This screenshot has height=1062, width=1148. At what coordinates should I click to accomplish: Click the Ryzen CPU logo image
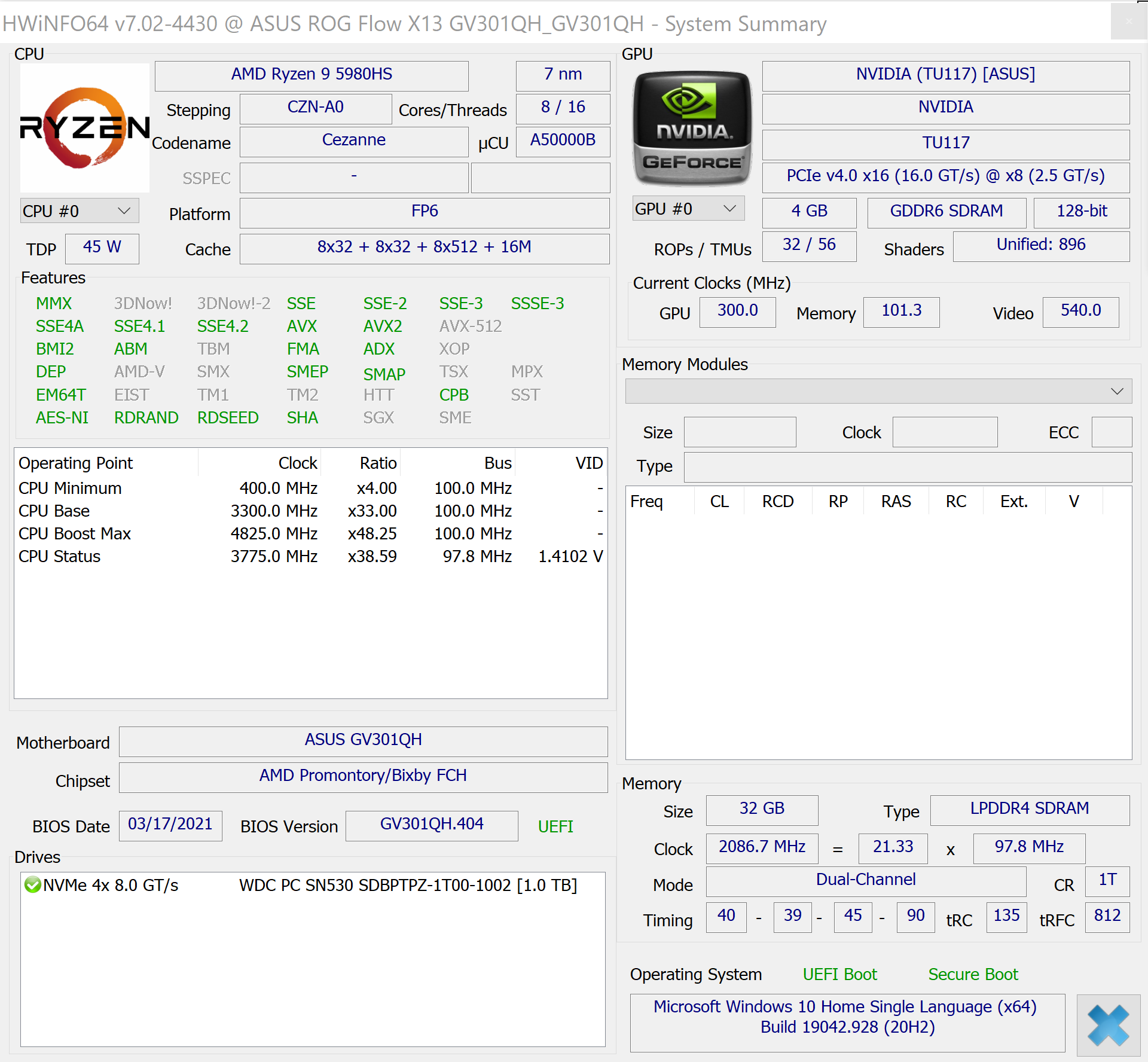[84, 127]
